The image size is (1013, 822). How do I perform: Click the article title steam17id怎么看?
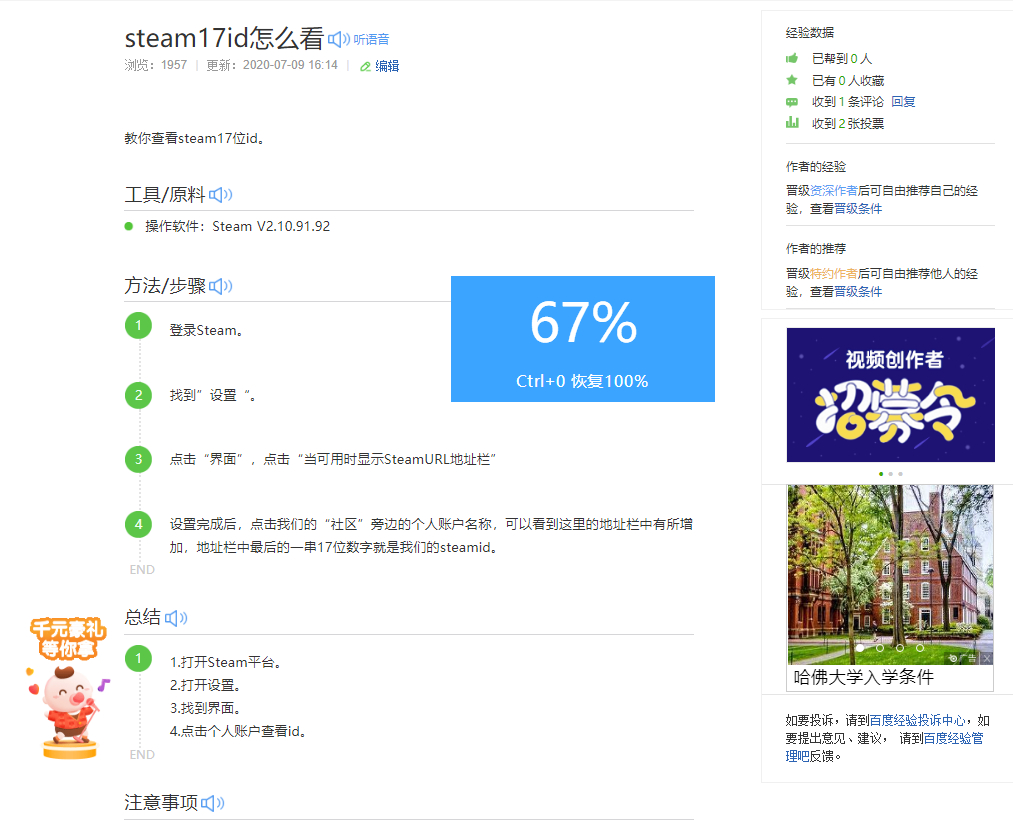[x=224, y=38]
